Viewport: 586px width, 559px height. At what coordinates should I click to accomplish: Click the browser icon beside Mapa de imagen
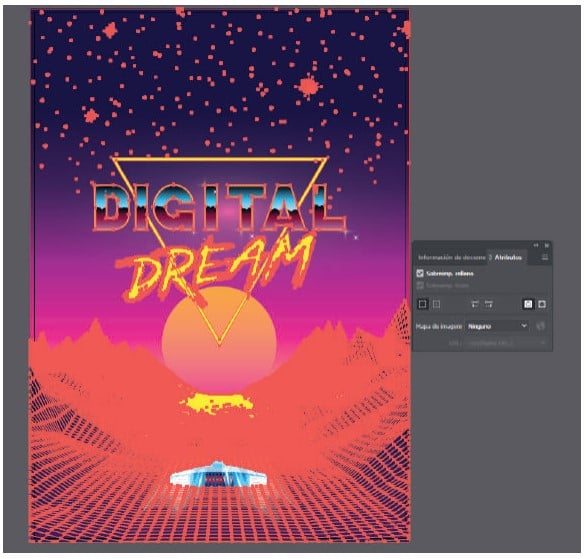tap(540, 326)
